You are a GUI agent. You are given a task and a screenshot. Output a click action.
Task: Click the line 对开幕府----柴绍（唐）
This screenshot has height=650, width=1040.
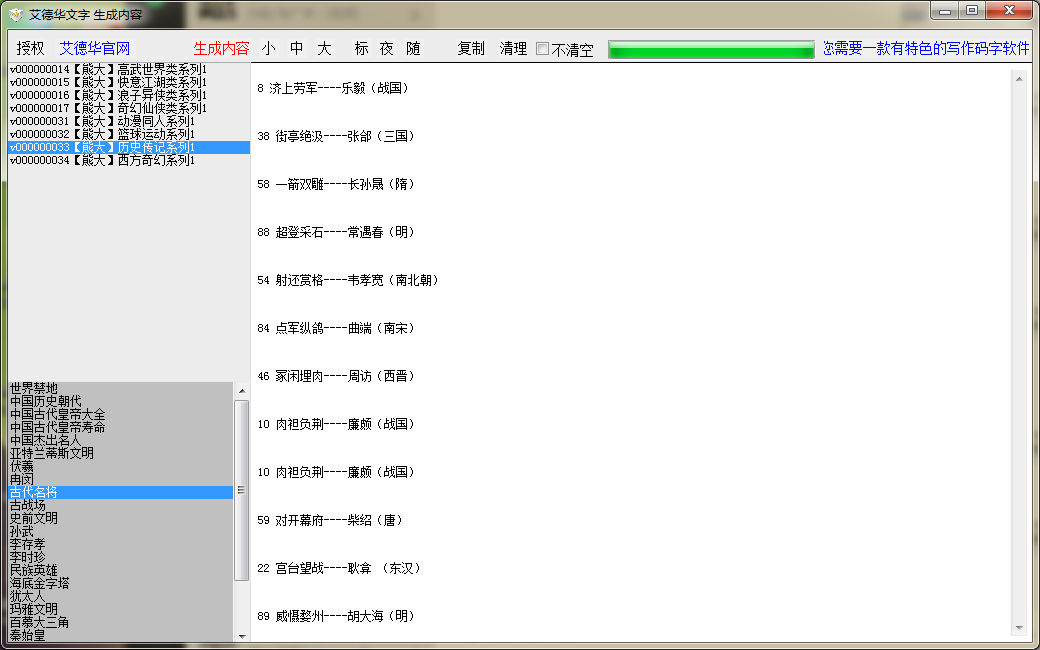tap(331, 521)
